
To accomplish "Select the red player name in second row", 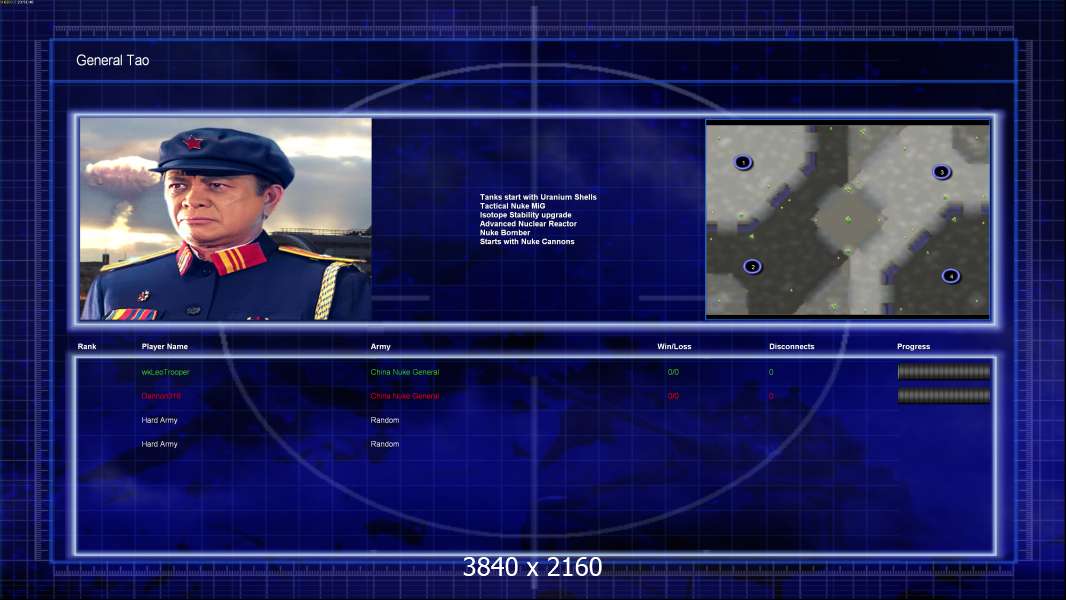I will coord(161,396).
